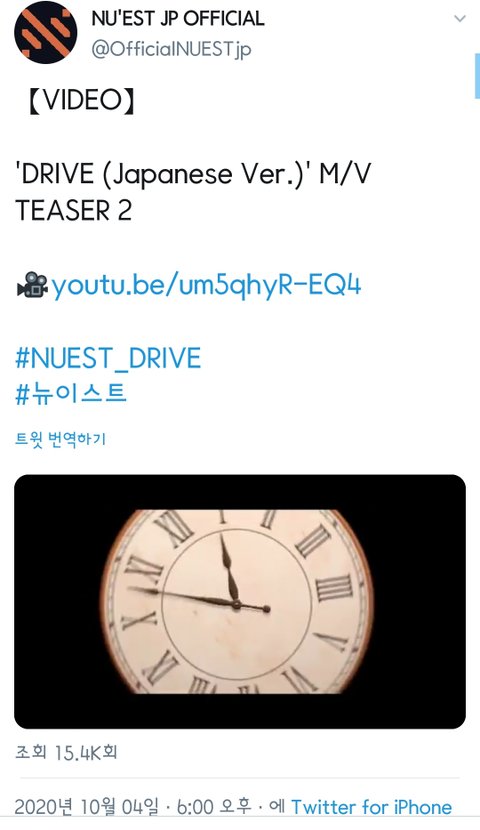Open the #뉴이스트 hashtag
The image size is (480, 830).
point(71,394)
